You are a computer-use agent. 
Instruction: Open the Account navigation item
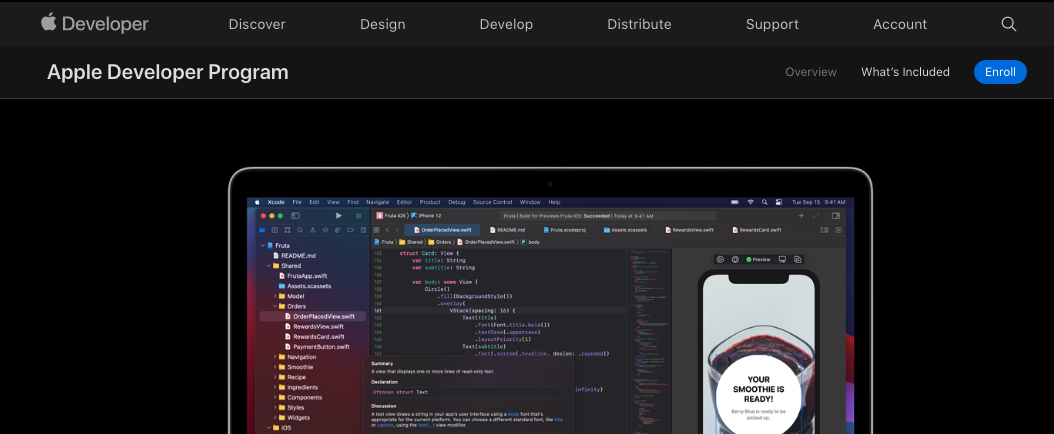click(900, 24)
